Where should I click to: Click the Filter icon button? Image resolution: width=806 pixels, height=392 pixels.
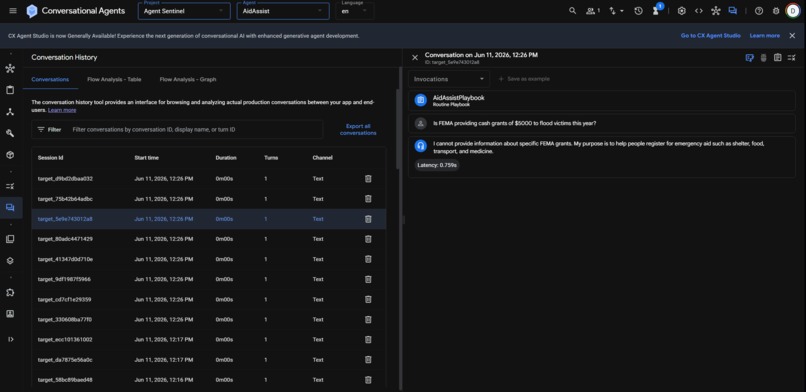(x=49, y=130)
